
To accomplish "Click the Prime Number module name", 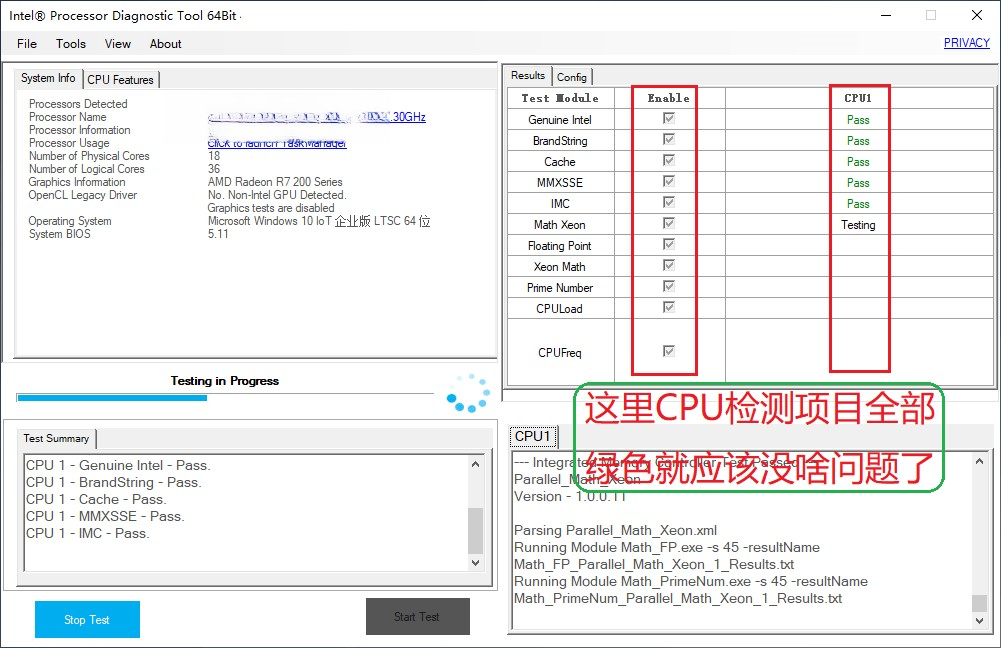I will click(560, 288).
